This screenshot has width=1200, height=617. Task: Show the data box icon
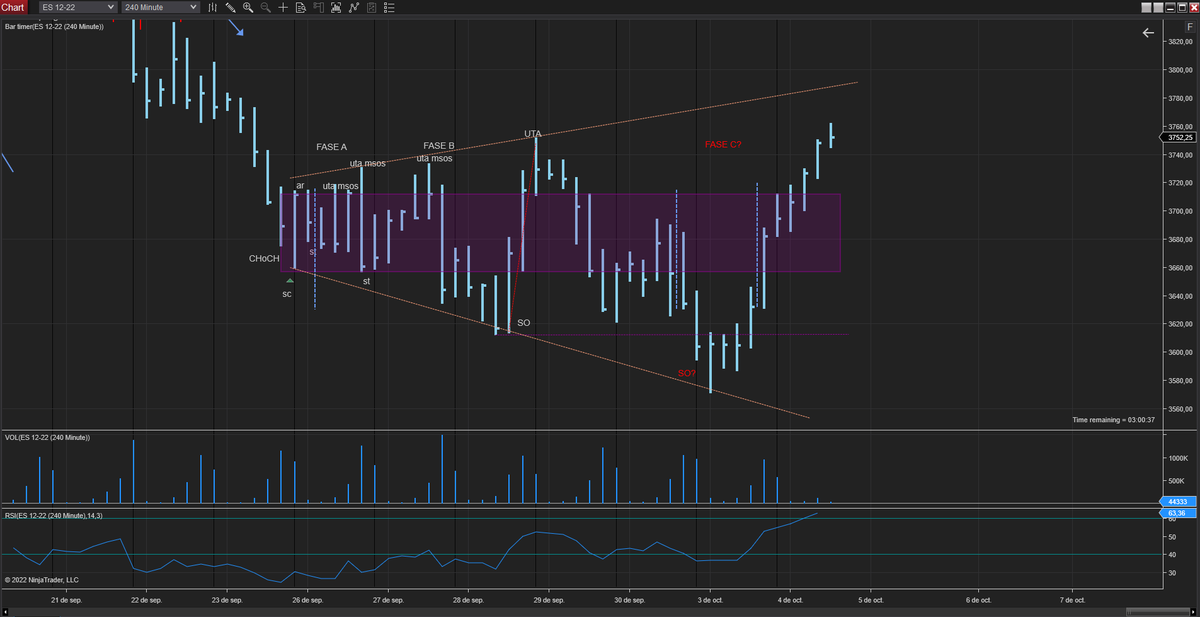[301, 7]
